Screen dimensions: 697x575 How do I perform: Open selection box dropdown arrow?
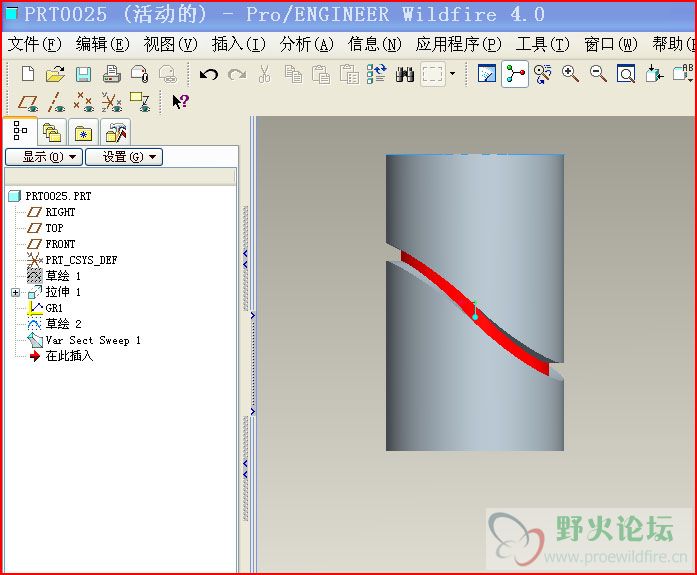[453, 73]
